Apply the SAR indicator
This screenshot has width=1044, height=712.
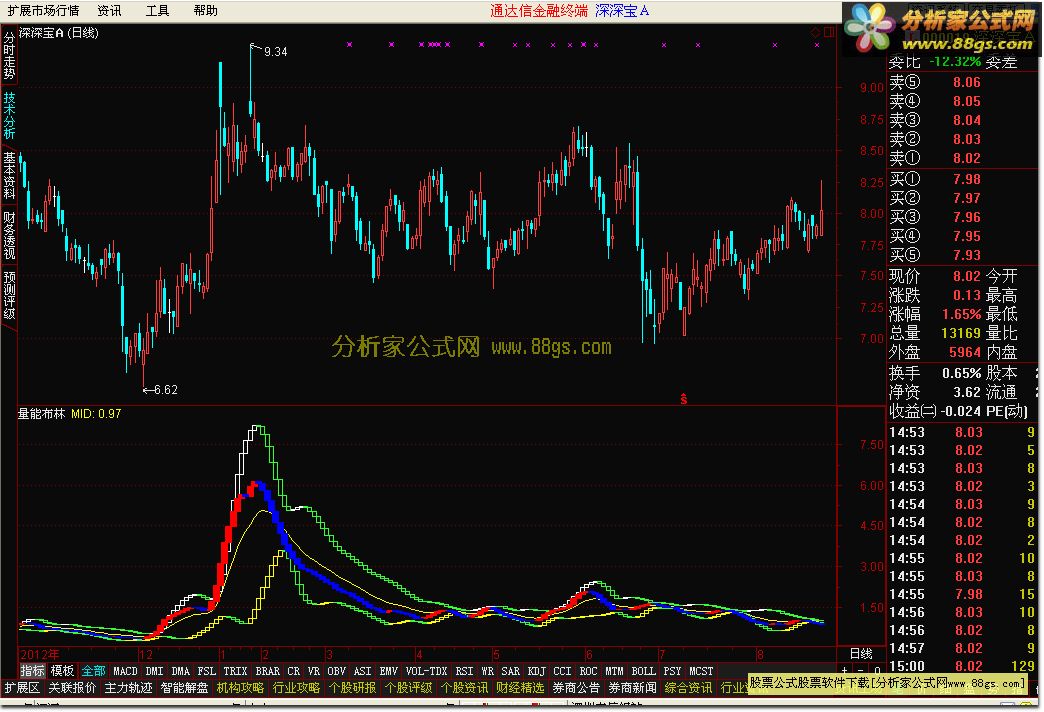[x=511, y=671]
